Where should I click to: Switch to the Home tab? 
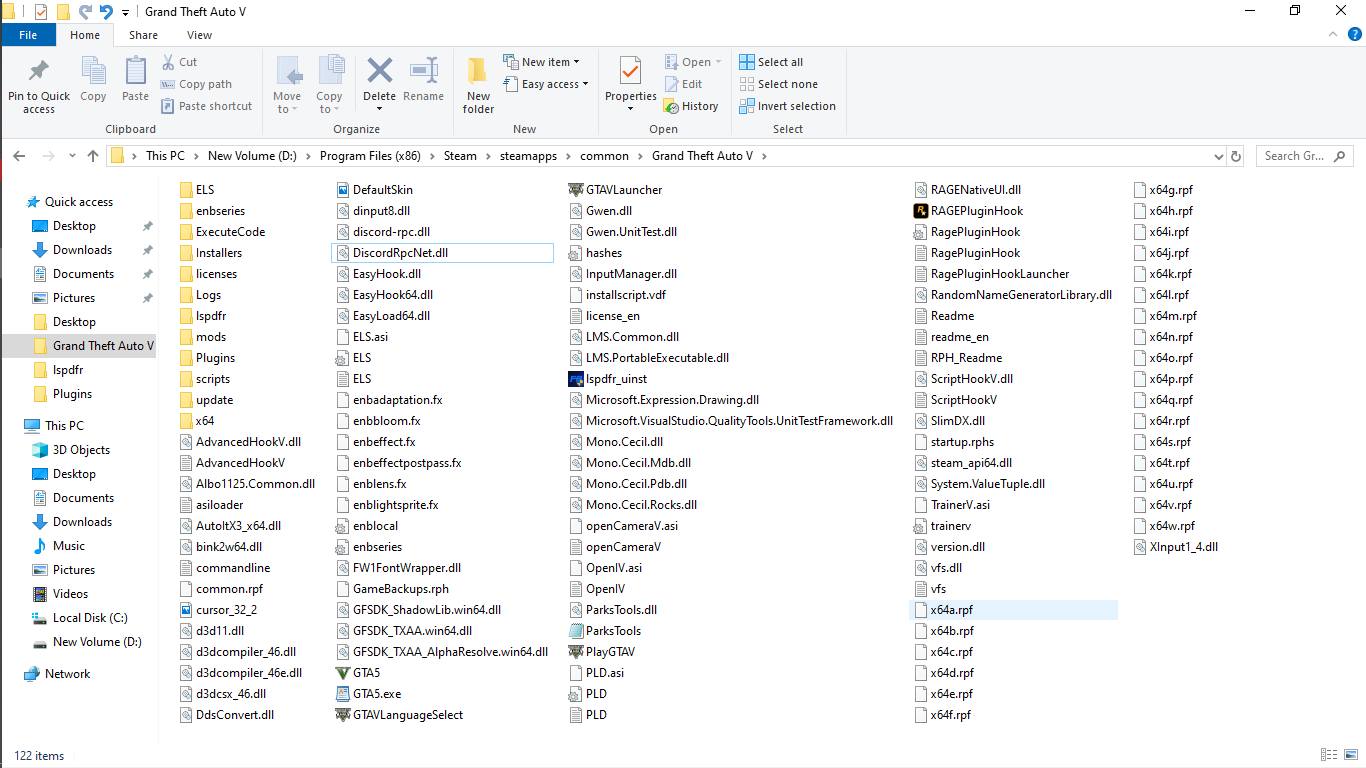(85, 35)
